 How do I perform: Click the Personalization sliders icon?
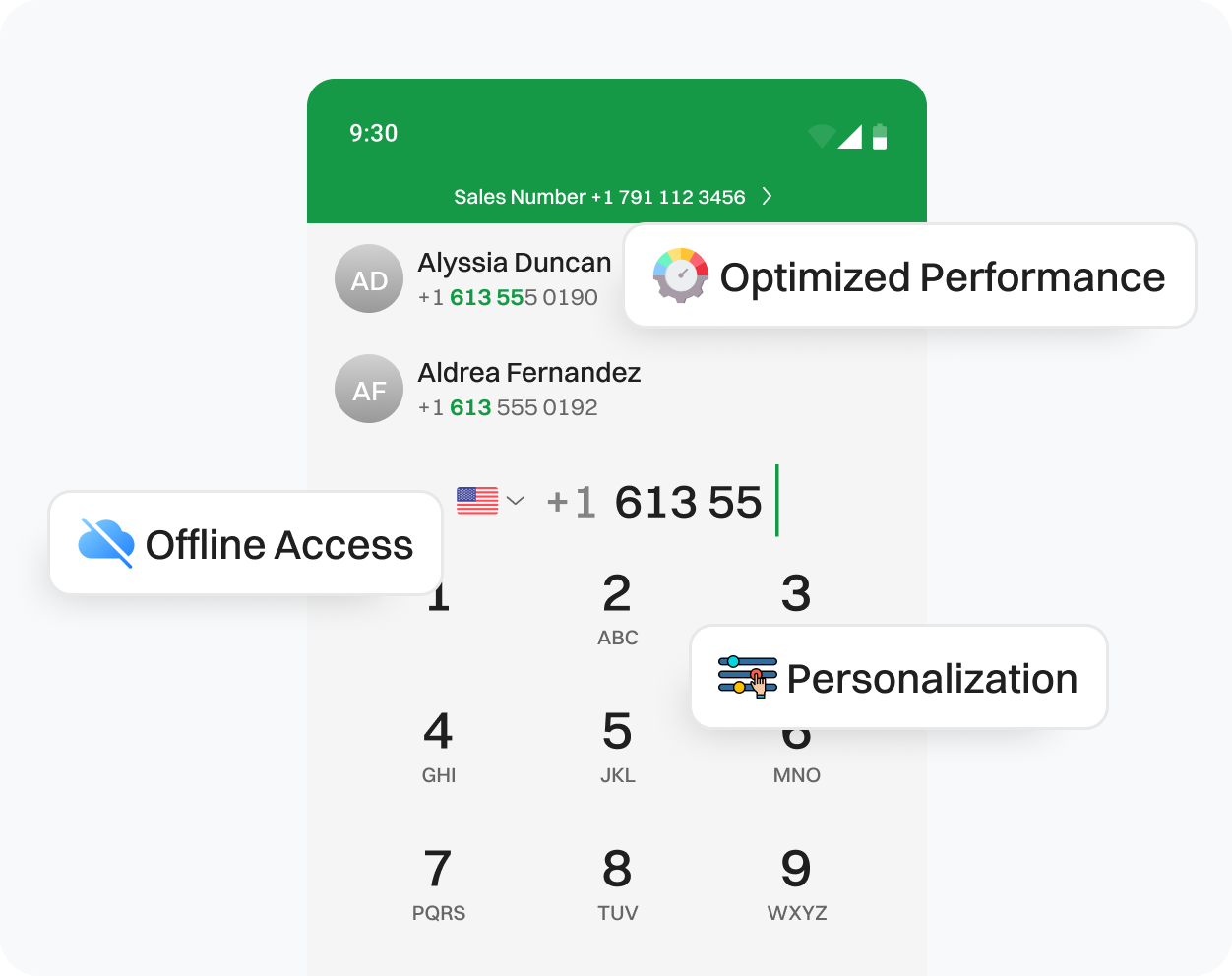(x=745, y=677)
